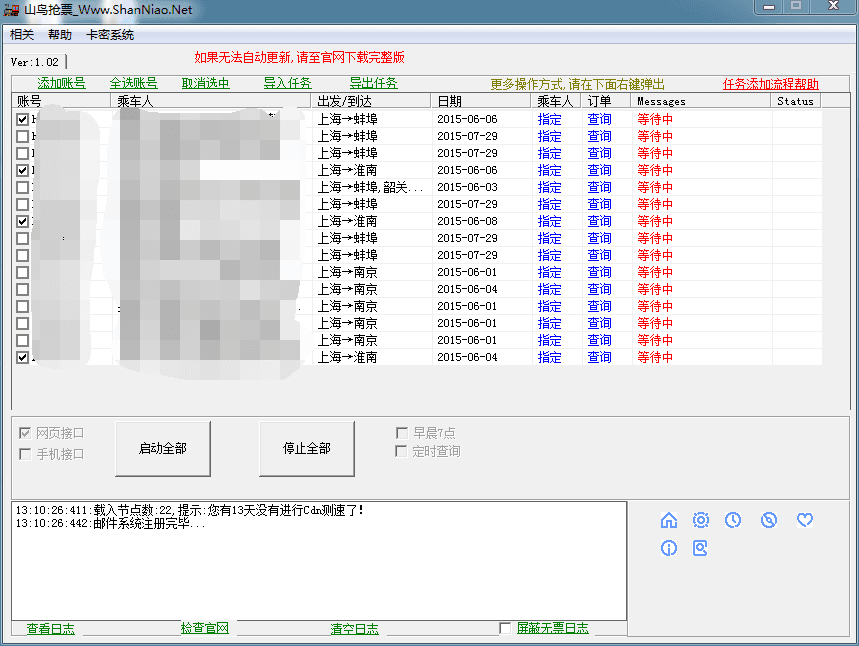The height and width of the screenshot is (646, 859).
Task: Open the settings gear icon
Action: [x=701, y=520]
